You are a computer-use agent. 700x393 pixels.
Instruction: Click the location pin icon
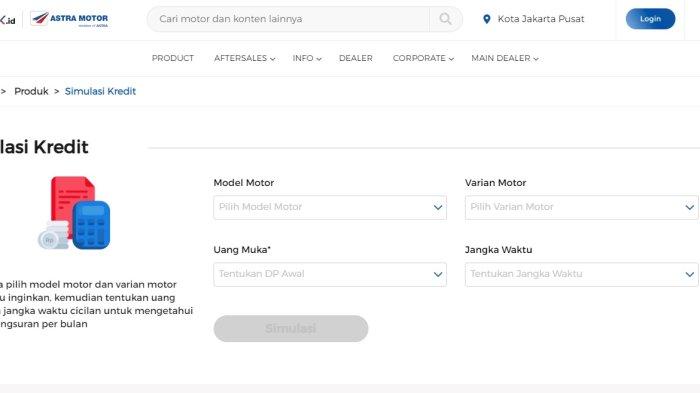(487, 19)
